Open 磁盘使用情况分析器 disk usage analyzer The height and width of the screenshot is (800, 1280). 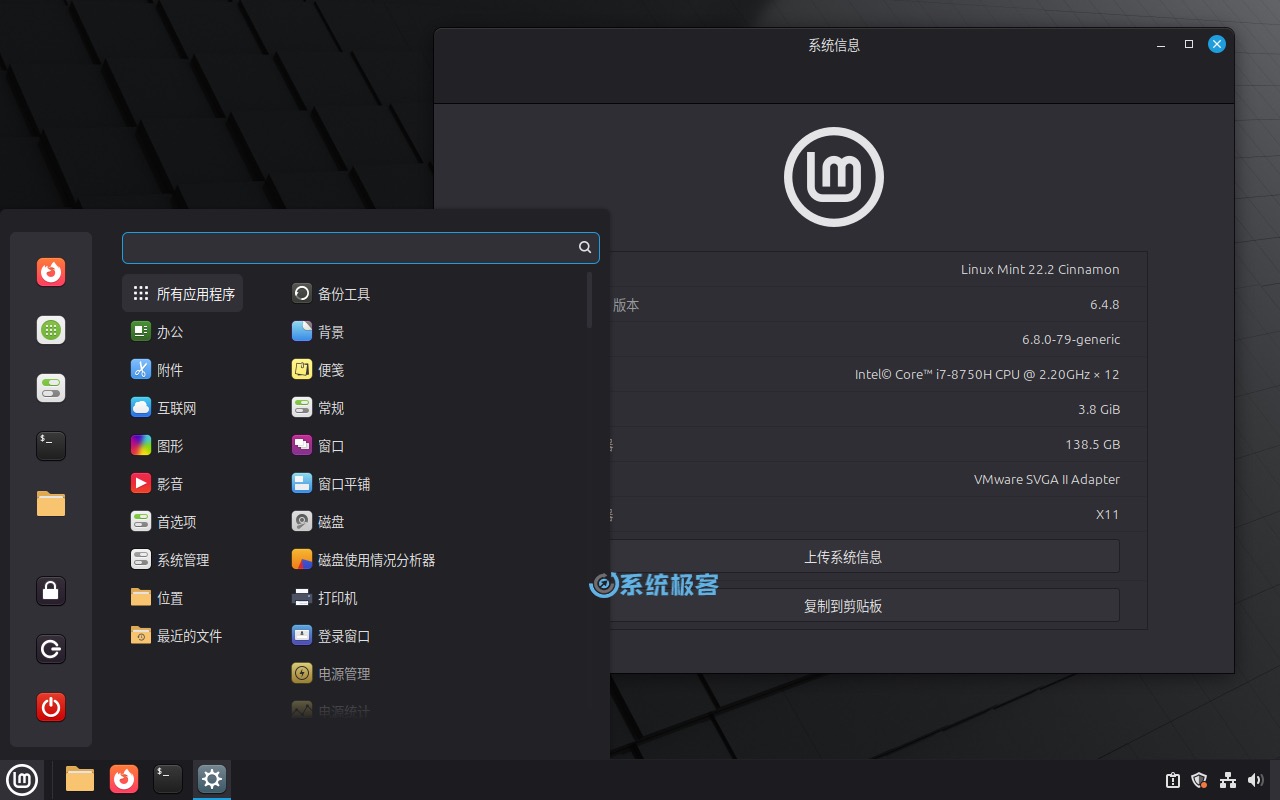(364, 560)
